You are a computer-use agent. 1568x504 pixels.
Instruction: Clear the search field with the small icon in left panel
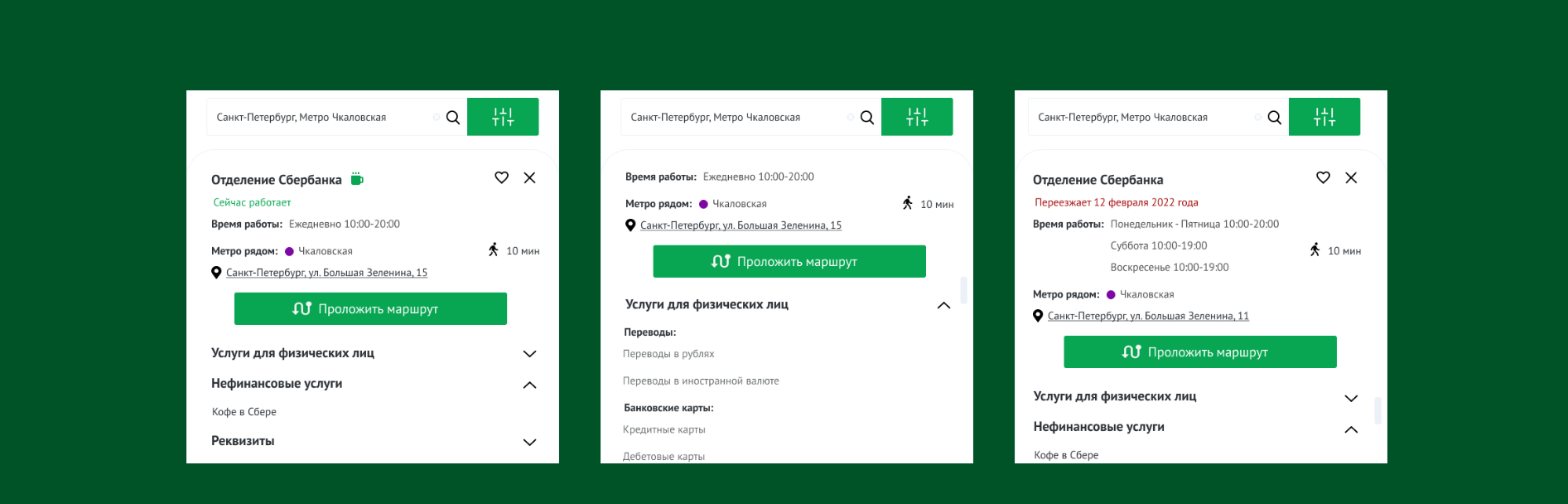pyautogui.click(x=437, y=118)
